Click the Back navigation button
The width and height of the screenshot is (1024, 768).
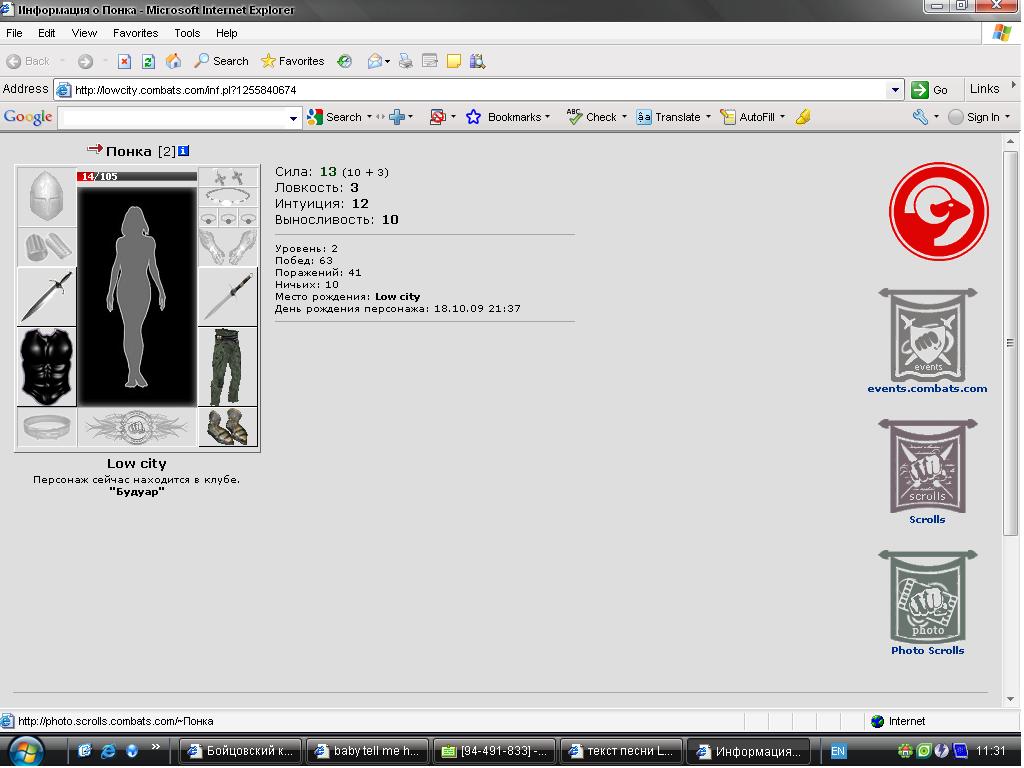pyautogui.click(x=28, y=61)
